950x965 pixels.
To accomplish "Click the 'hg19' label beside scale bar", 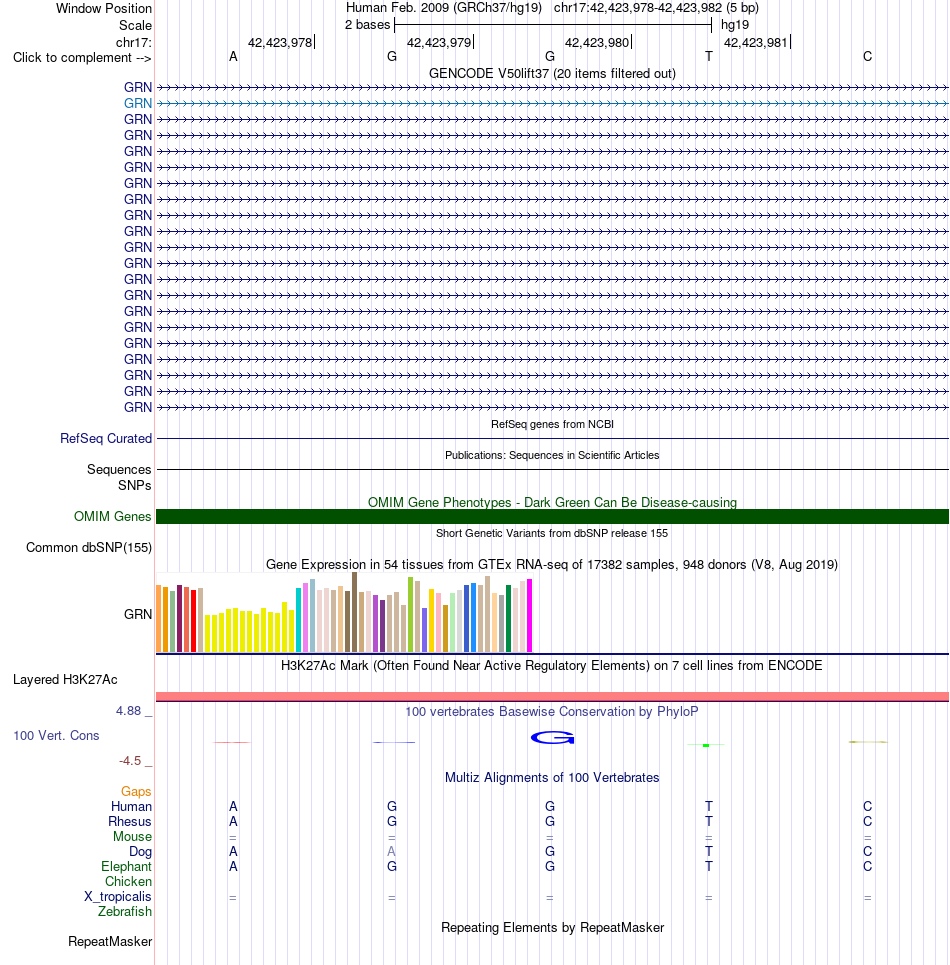I will click(735, 25).
